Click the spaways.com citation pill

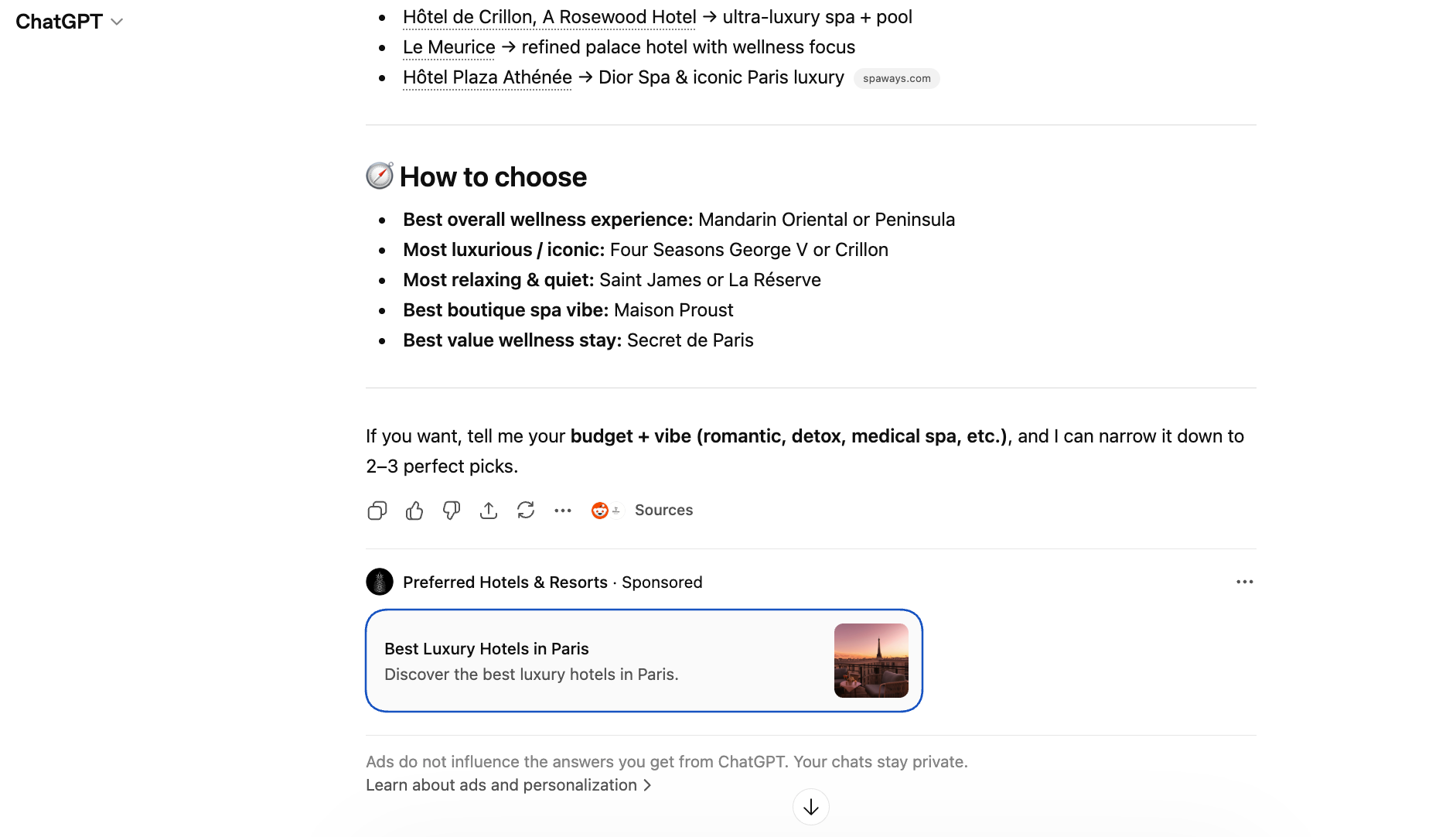pyautogui.click(x=896, y=78)
